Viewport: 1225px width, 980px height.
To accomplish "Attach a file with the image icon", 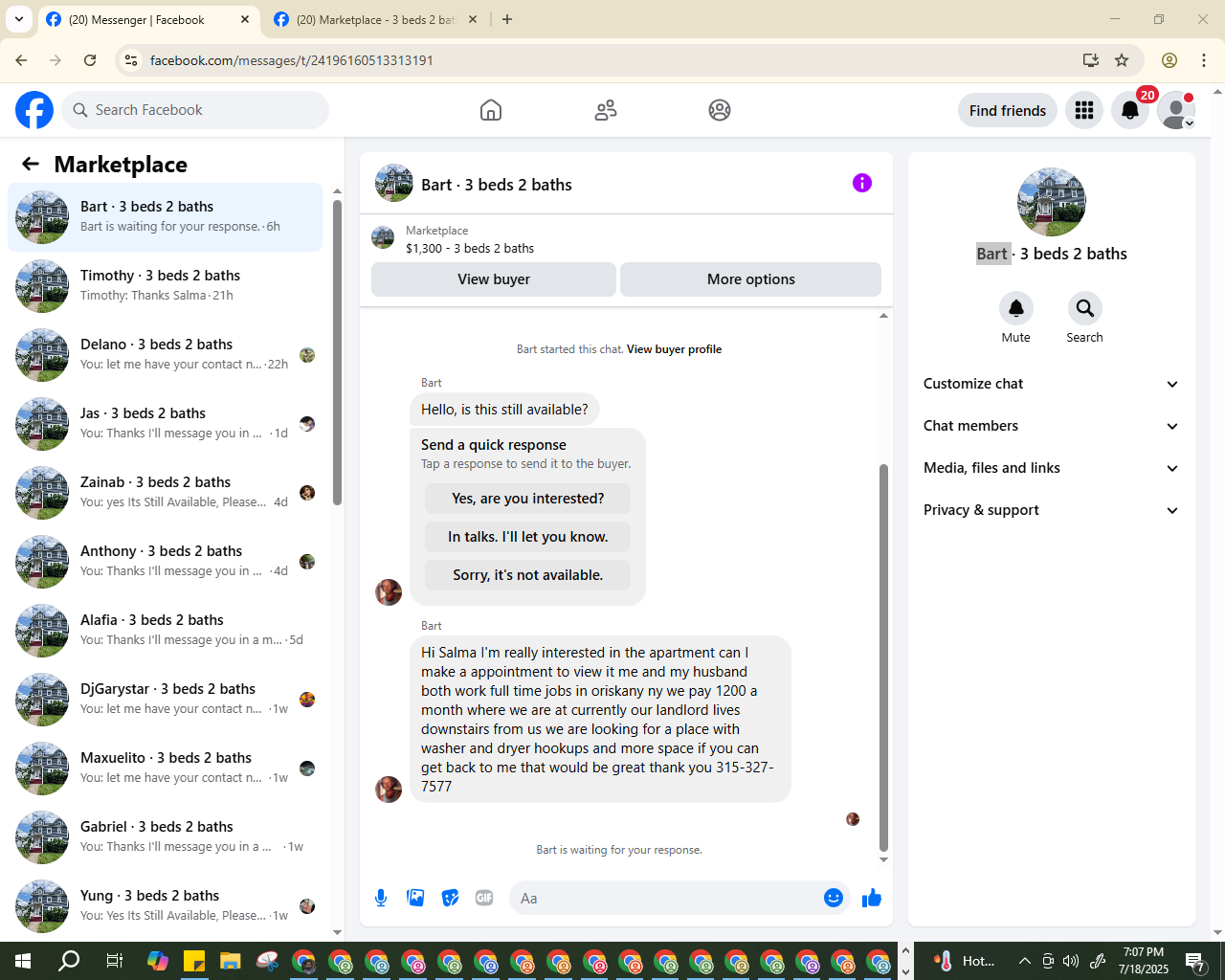I will 415,898.
